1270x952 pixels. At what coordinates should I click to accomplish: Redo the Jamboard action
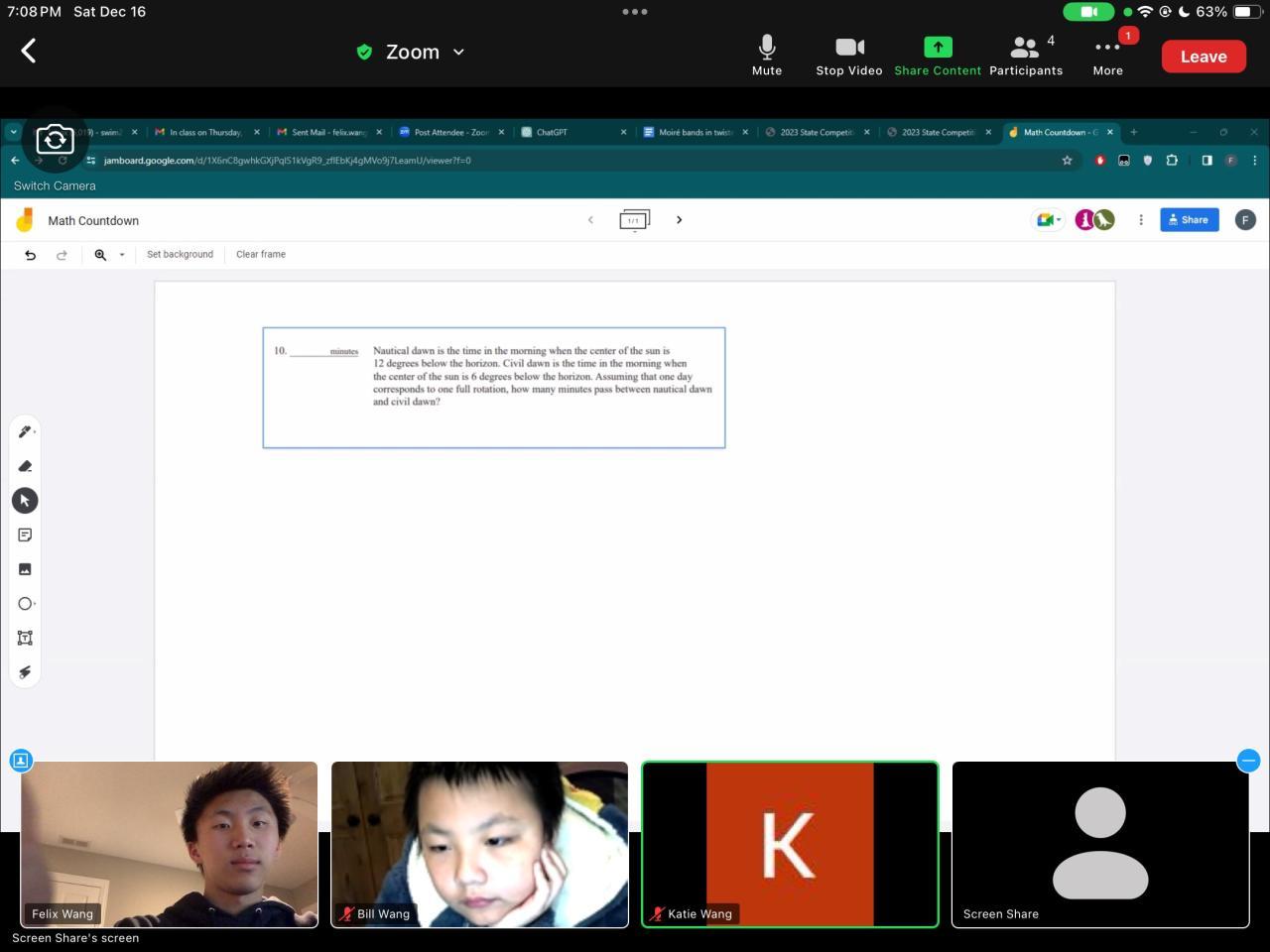(x=62, y=255)
